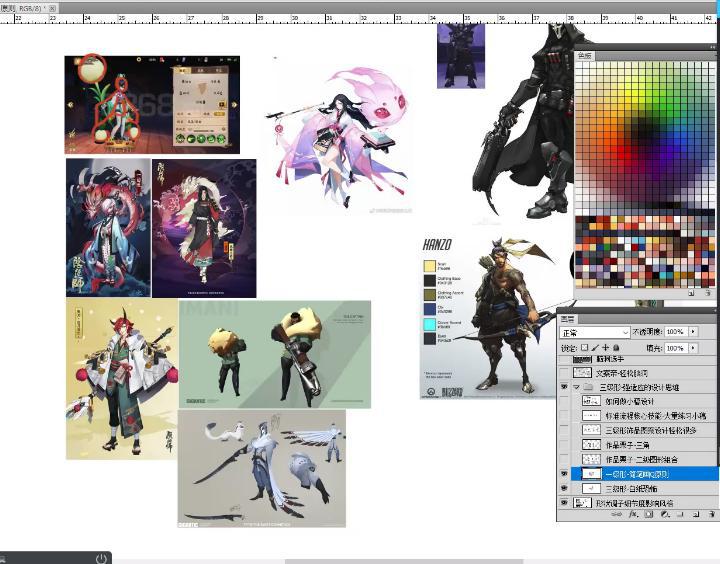Click the power icon in bottom-left overlay
720x564 pixels.
click(x=101, y=558)
